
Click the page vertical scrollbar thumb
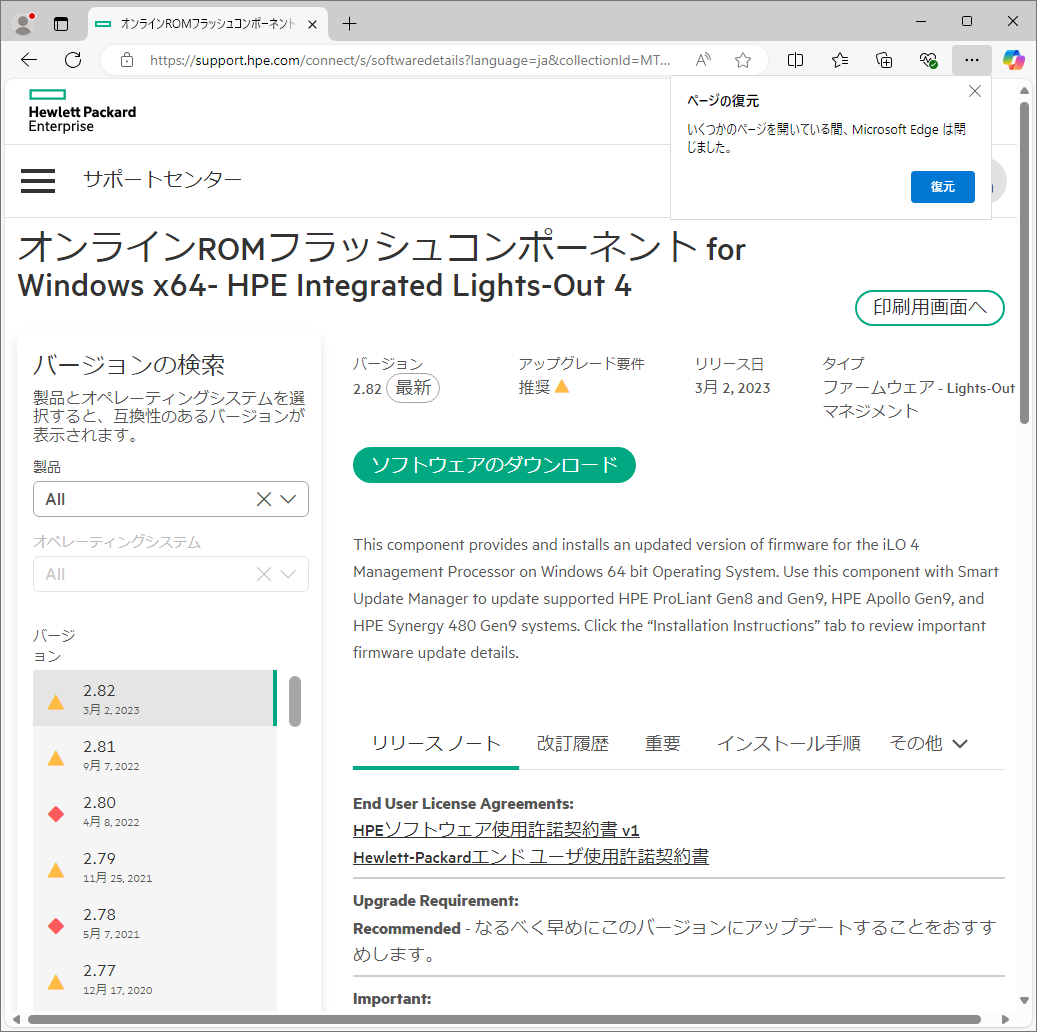[x=1024, y=263]
